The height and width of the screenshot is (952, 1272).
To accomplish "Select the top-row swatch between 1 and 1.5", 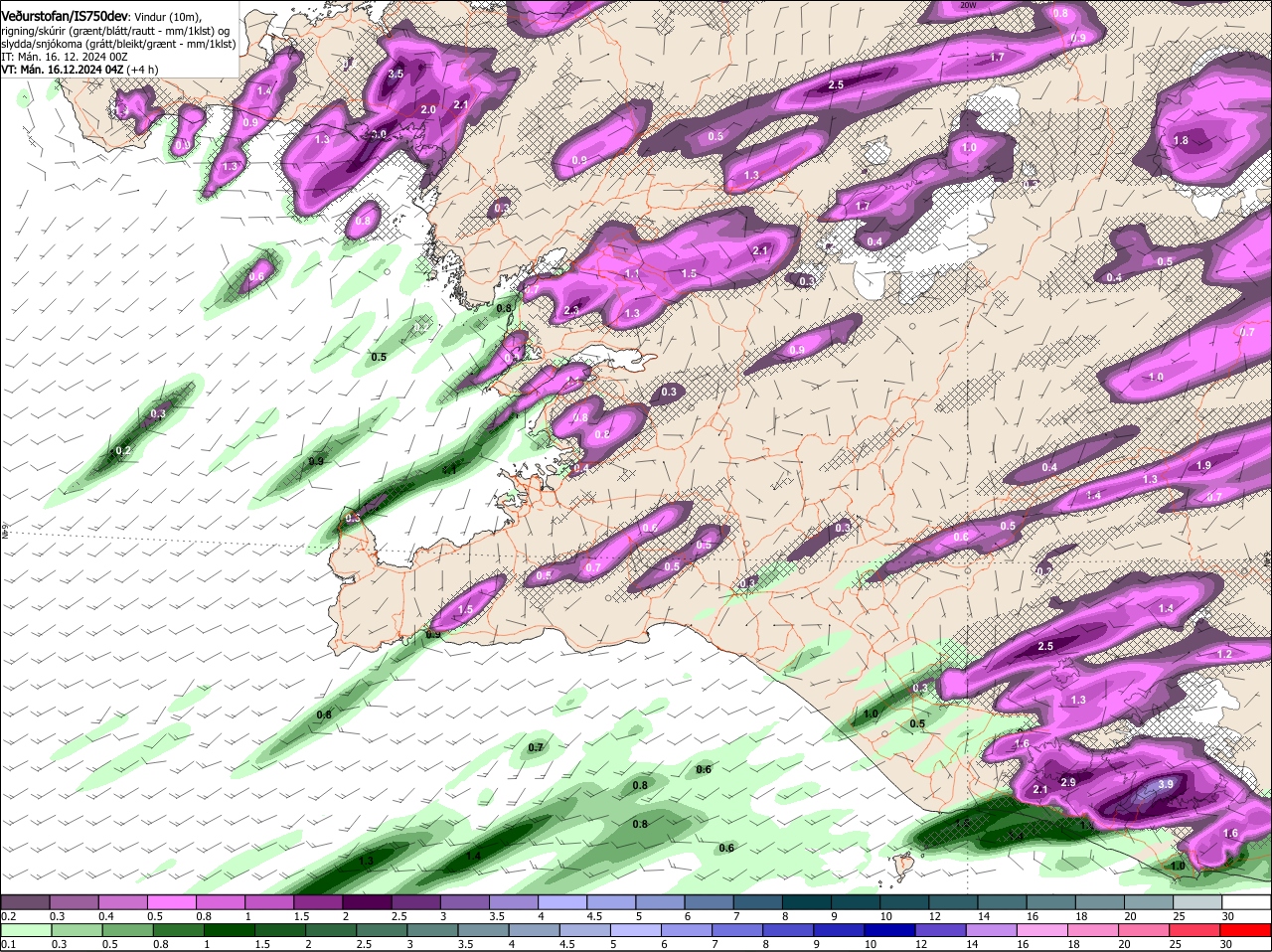I will tap(269, 901).
